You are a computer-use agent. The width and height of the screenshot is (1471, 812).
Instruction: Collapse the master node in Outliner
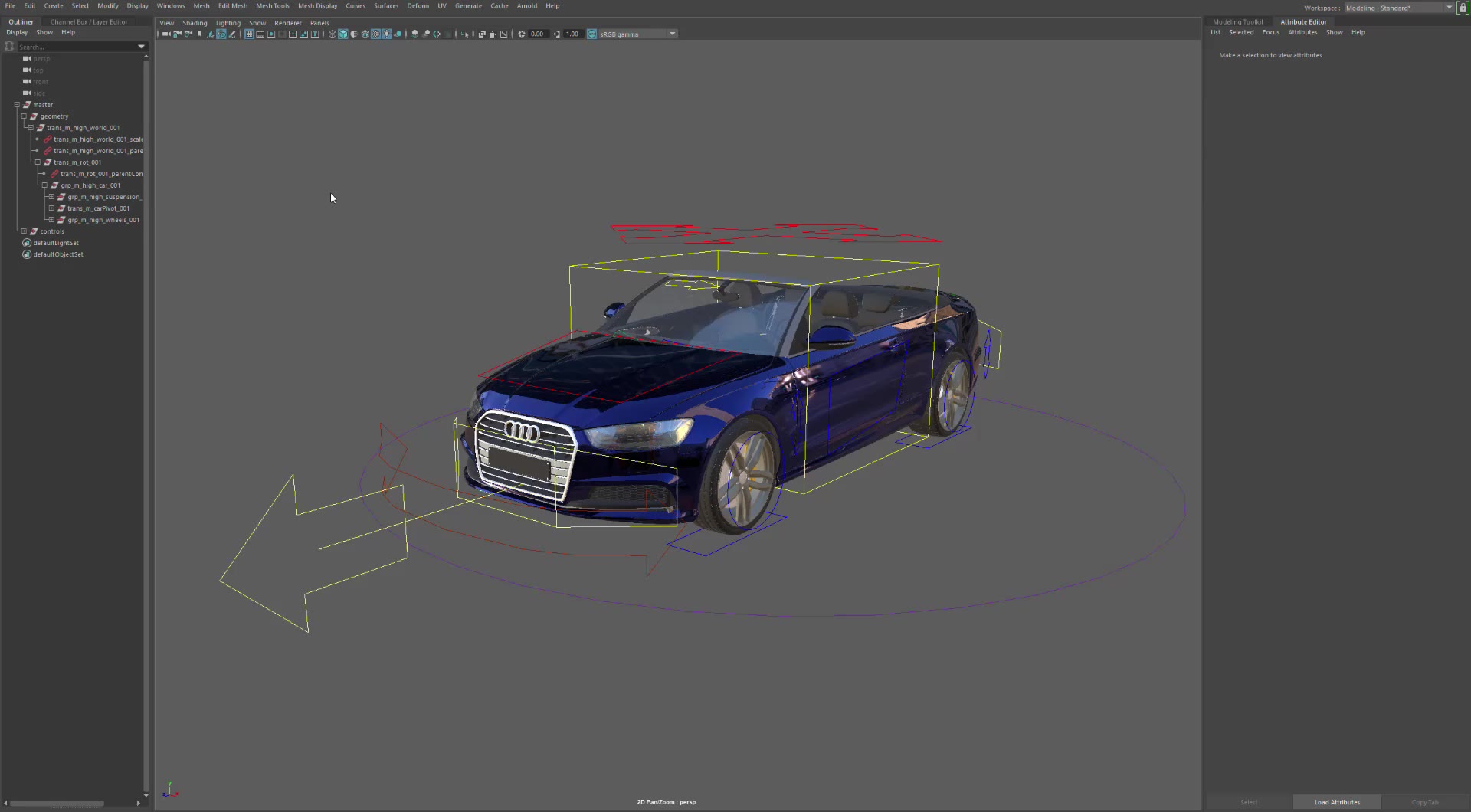click(x=17, y=105)
